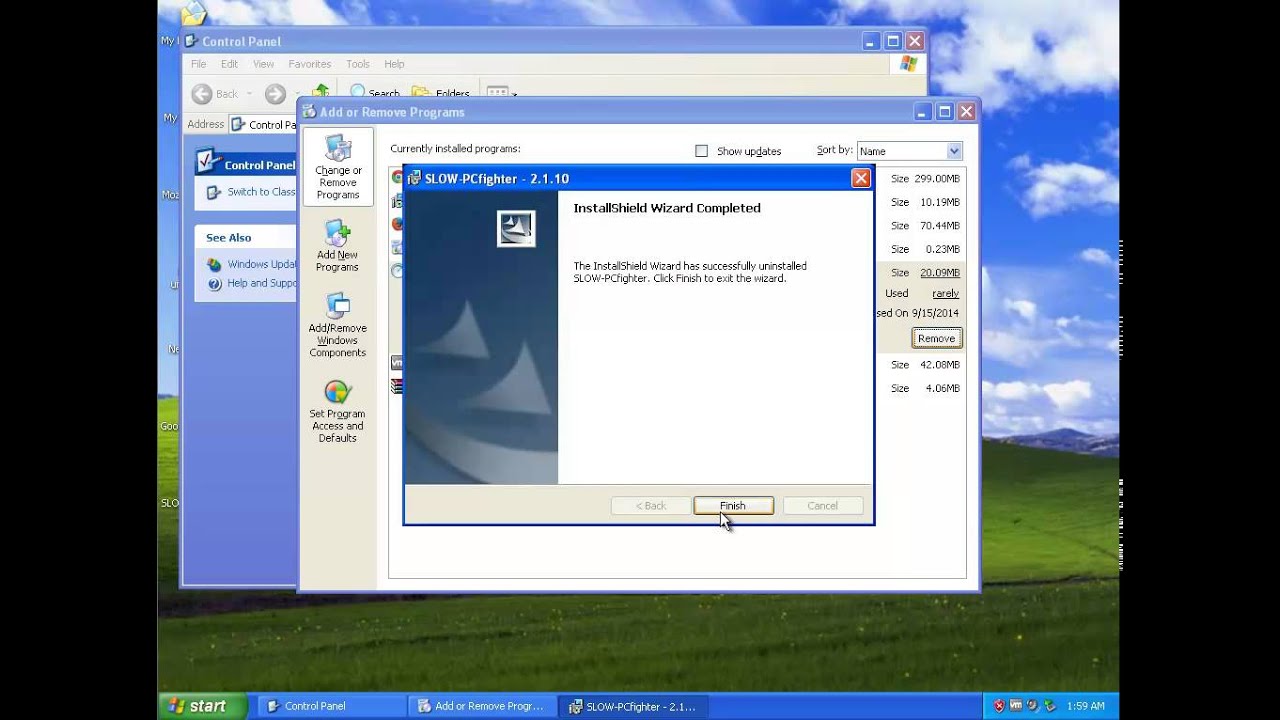Toggle the Show updates checkbox

[701, 151]
